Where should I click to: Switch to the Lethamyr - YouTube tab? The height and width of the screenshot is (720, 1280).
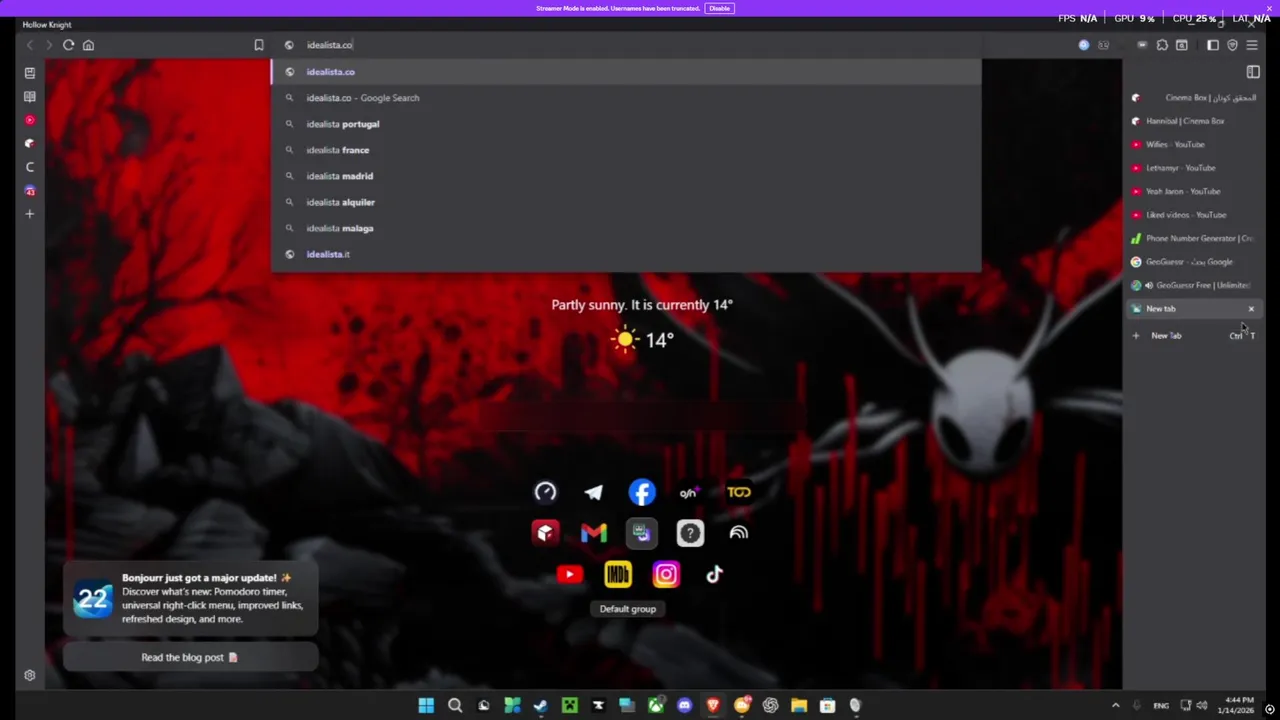(x=1193, y=168)
